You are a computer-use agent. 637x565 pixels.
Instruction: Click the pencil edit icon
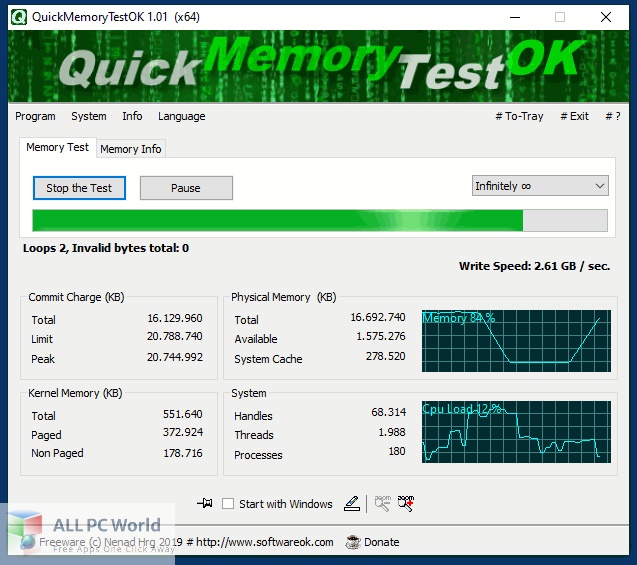(x=352, y=504)
